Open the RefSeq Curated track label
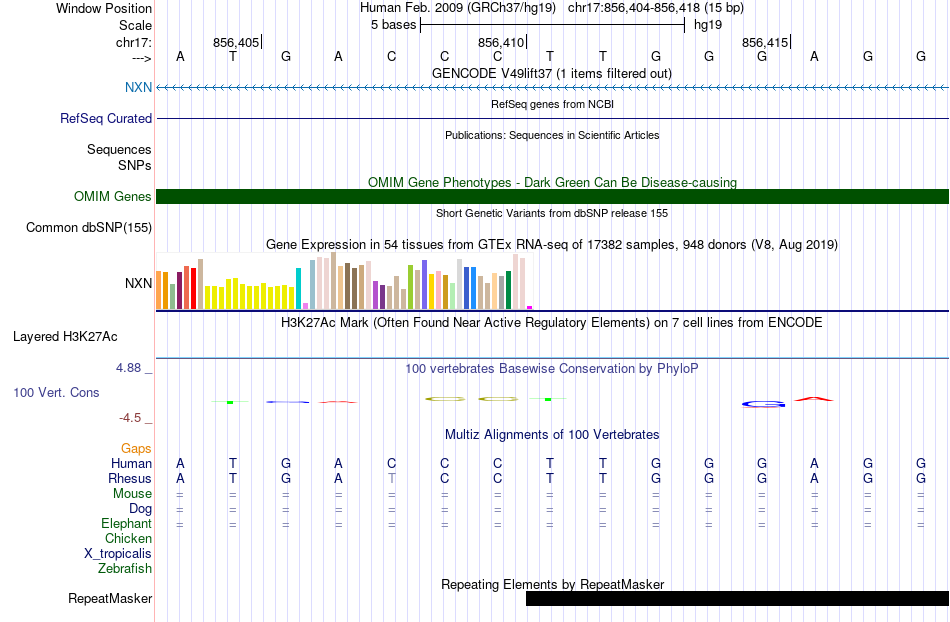950x622 pixels. point(106,118)
